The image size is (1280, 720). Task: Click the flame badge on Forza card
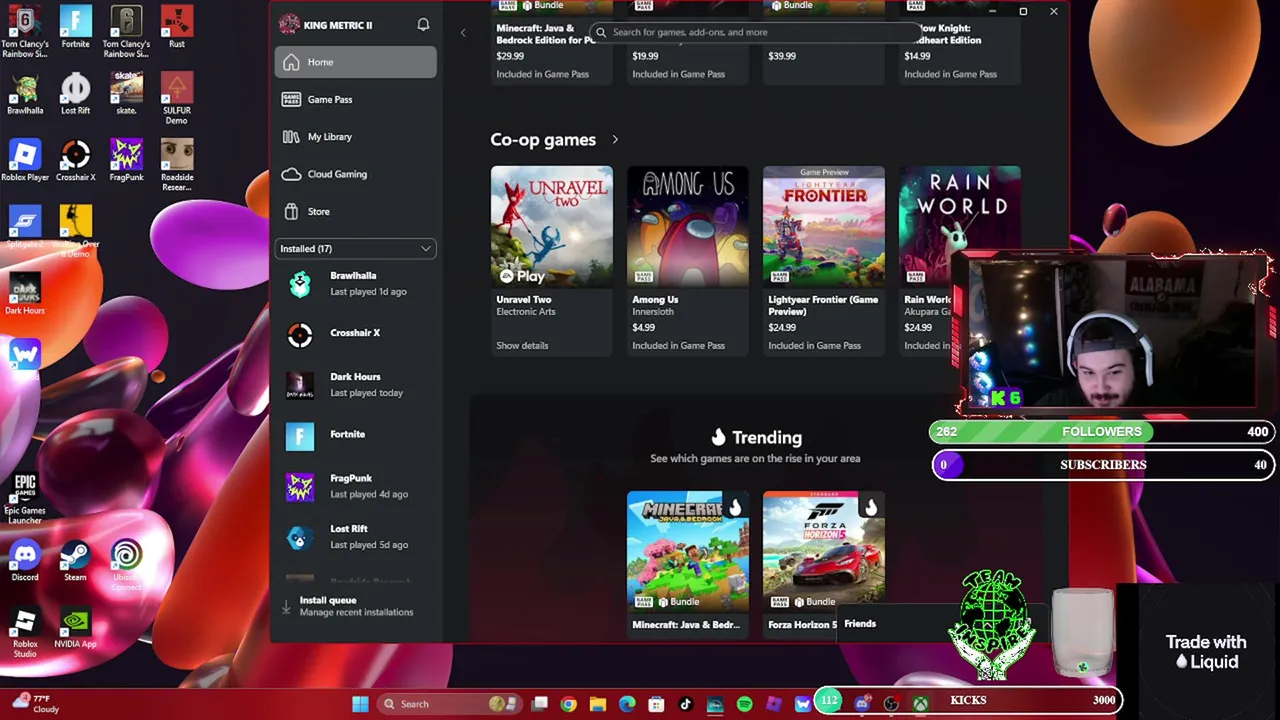pyautogui.click(x=871, y=507)
